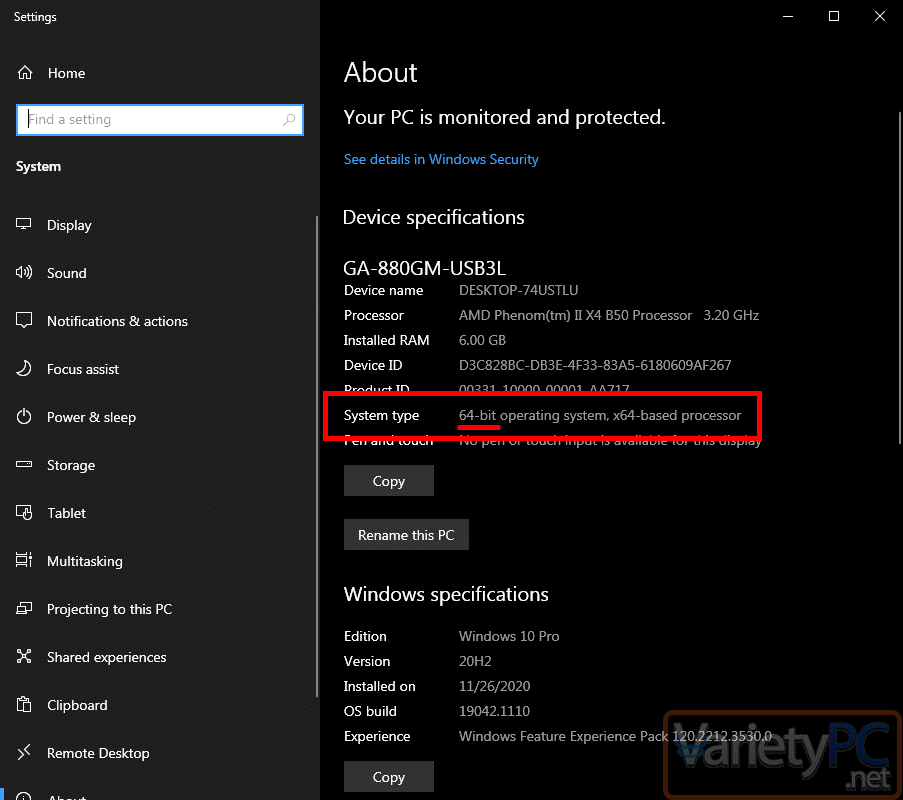Click the Multitasking icon

[24, 560]
